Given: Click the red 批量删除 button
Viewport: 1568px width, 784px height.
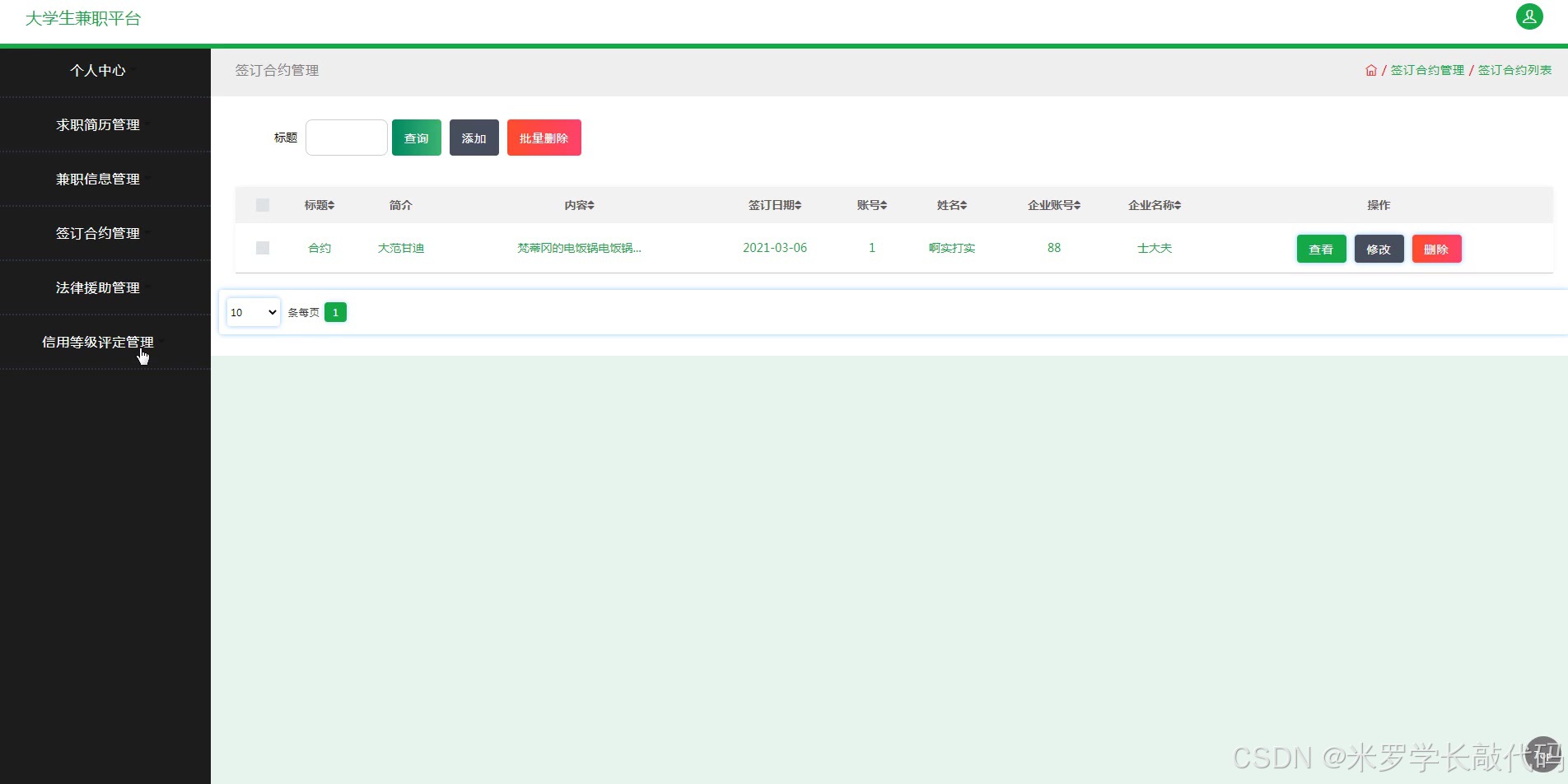Looking at the screenshot, I should click(544, 138).
